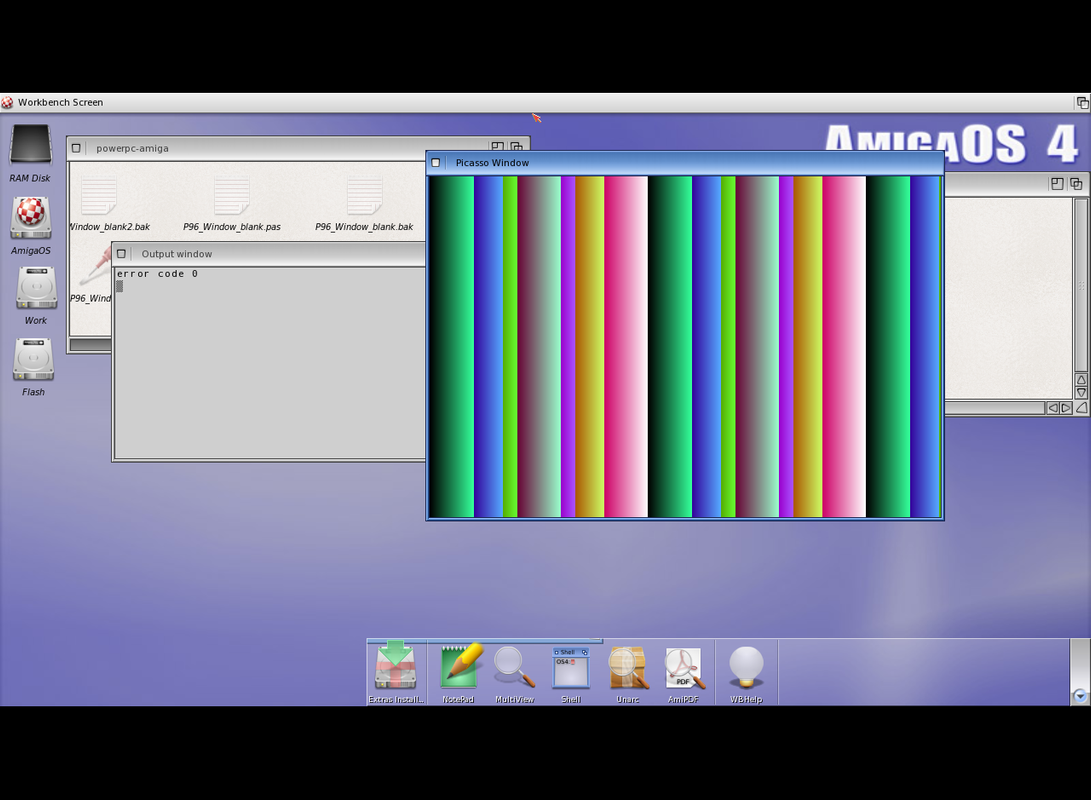This screenshot has width=1091, height=800.
Task: Click the 'error code 0' output text
Action: pyautogui.click(x=157, y=274)
